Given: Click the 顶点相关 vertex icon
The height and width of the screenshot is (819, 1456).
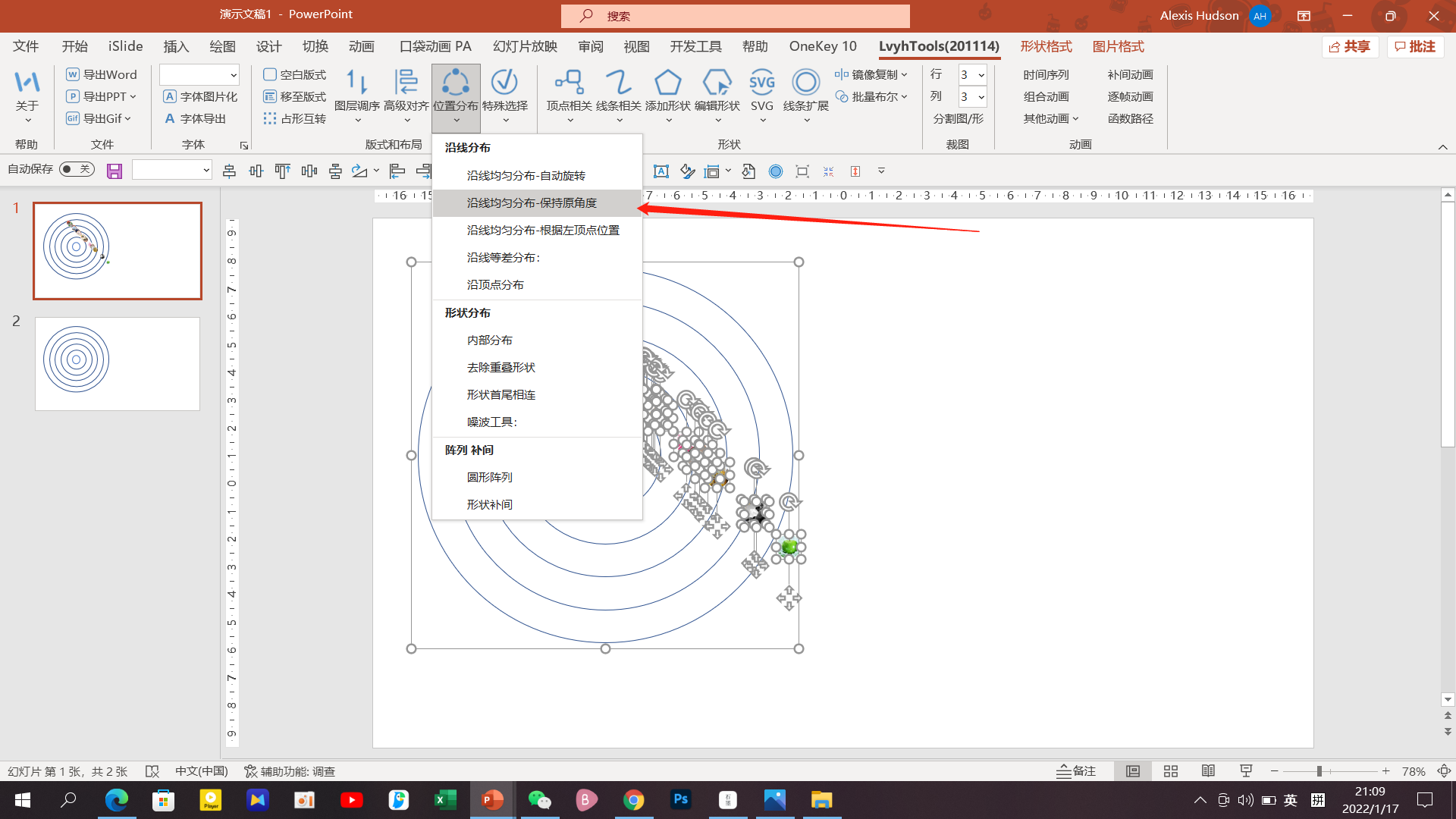Looking at the screenshot, I should (569, 82).
